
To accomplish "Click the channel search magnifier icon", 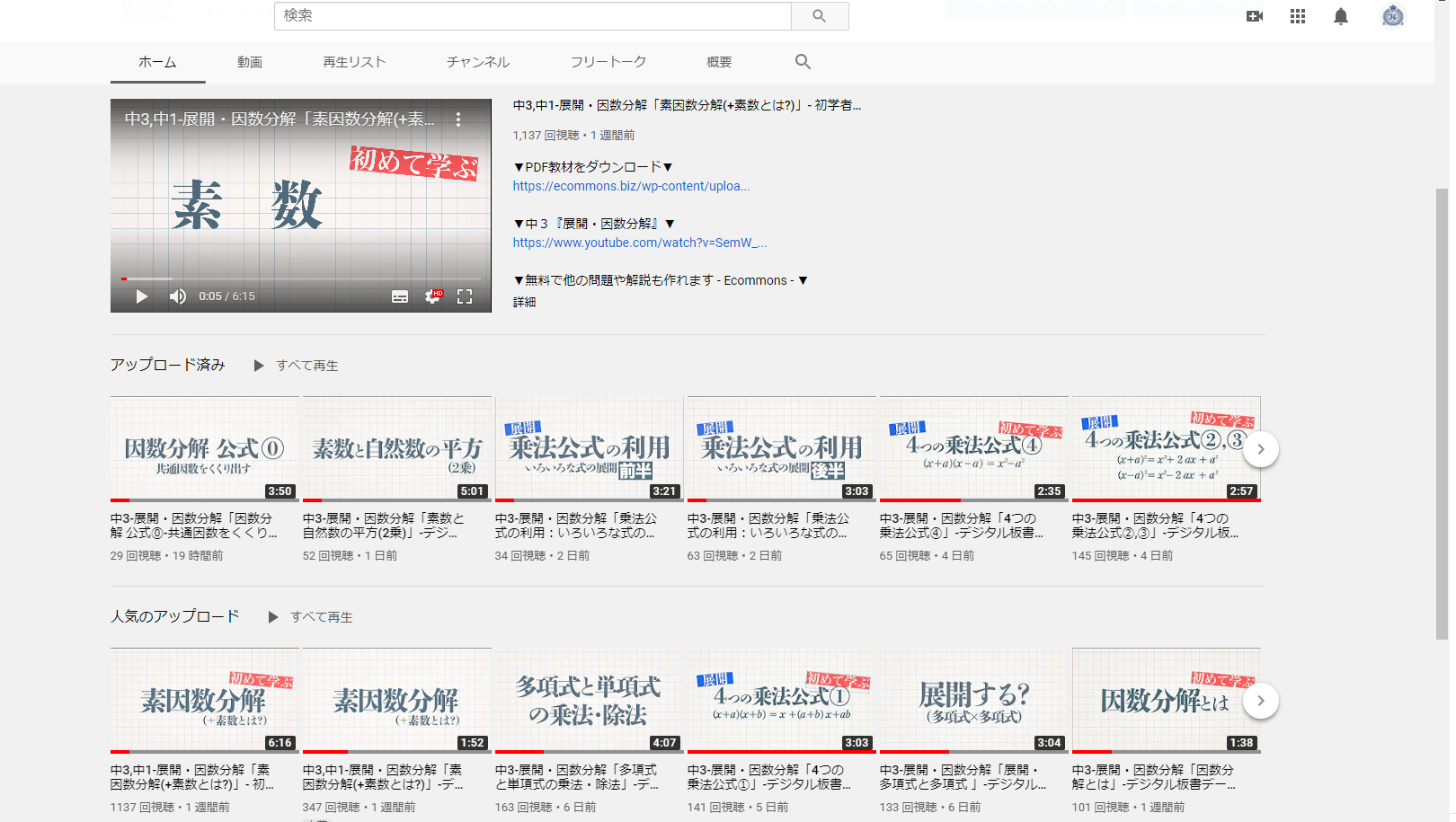I will 803,62.
